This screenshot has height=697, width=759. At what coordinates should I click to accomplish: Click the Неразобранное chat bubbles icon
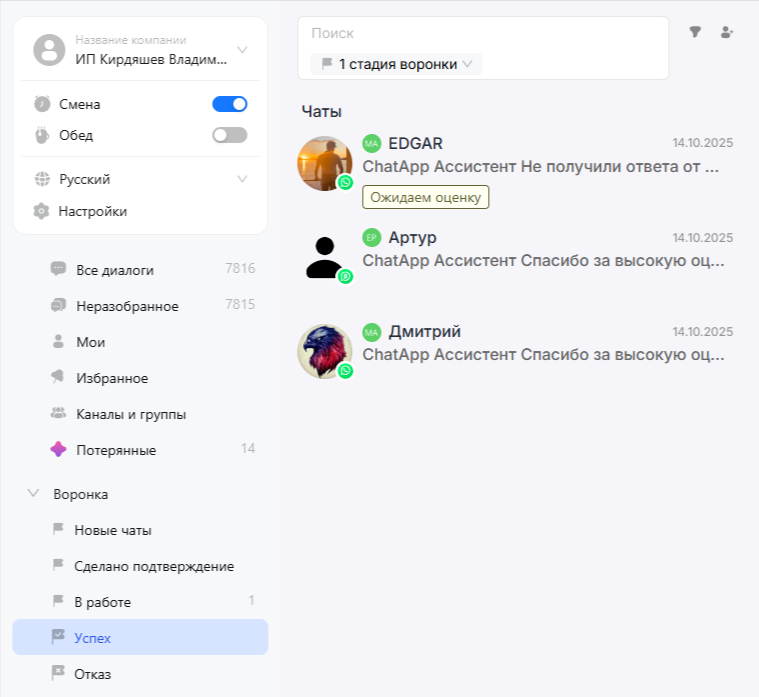58,306
